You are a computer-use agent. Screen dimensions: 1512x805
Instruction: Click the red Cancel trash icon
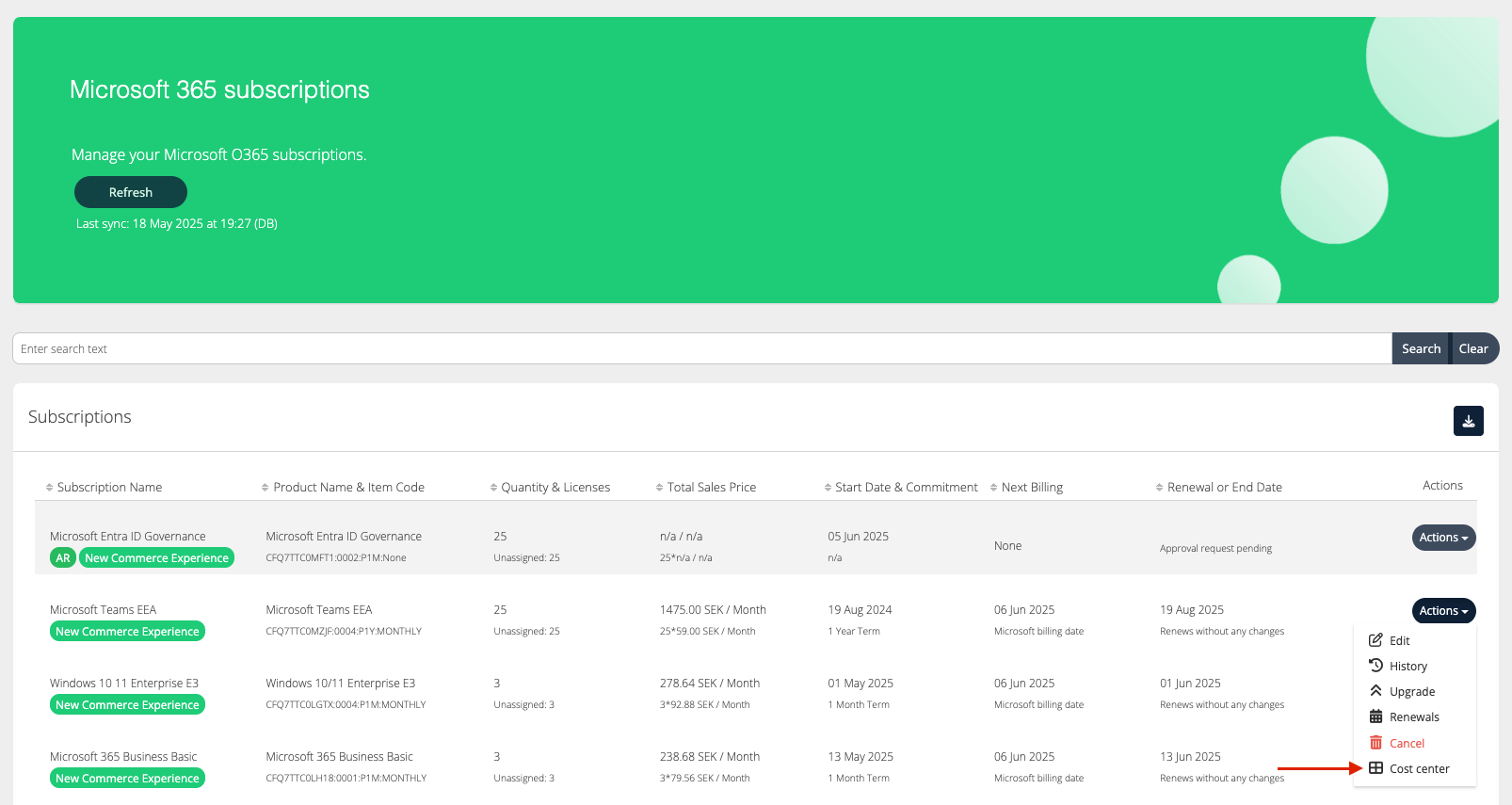click(1375, 743)
